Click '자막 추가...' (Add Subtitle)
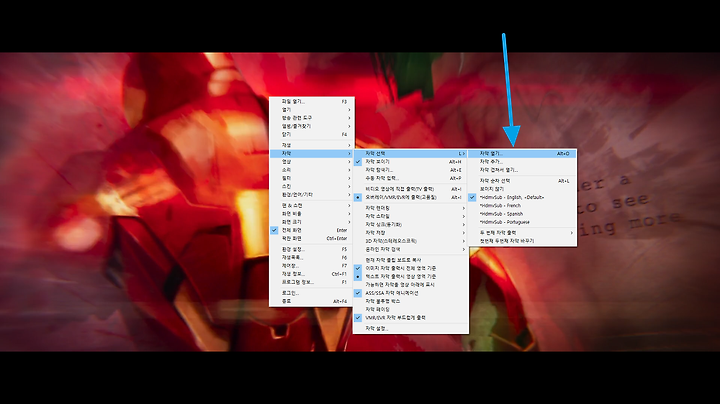720x404 pixels. pyautogui.click(x=522, y=162)
